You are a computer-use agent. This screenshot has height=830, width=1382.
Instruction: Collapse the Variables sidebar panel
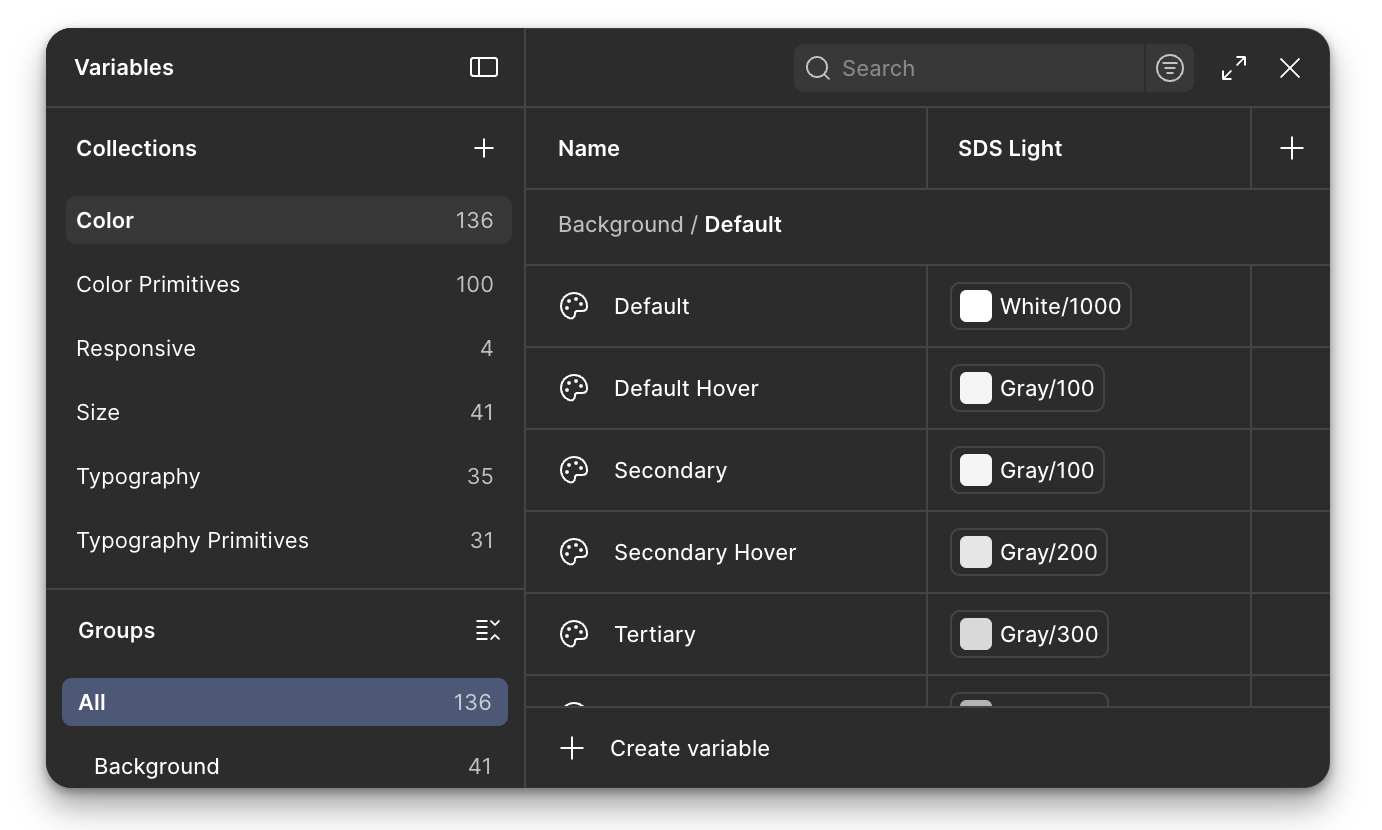pyautogui.click(x=484, y=67)
